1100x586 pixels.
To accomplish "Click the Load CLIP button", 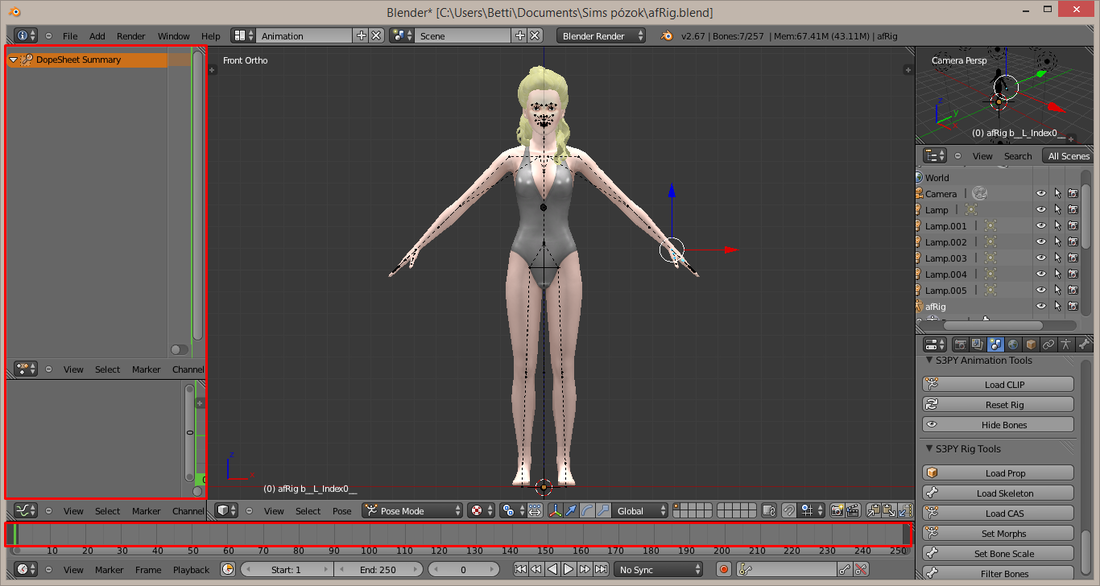I will (x=998, y=384).
